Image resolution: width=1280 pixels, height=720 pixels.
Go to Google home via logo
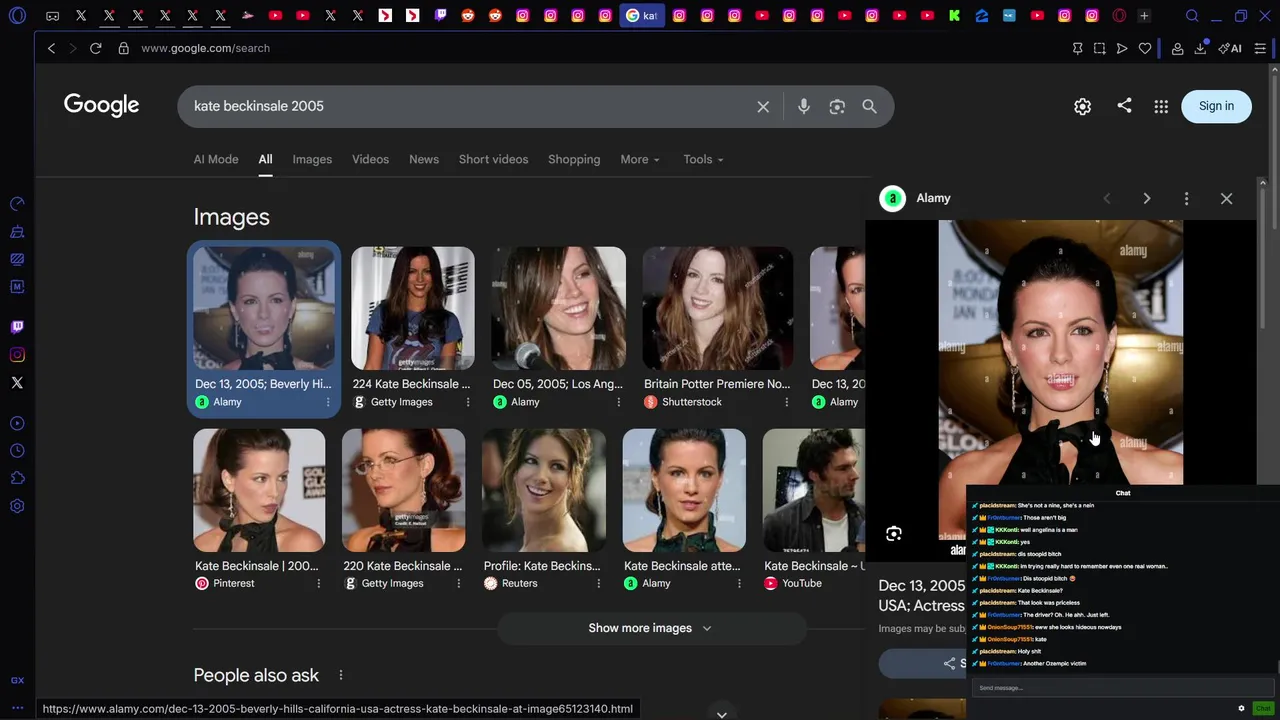101,106
